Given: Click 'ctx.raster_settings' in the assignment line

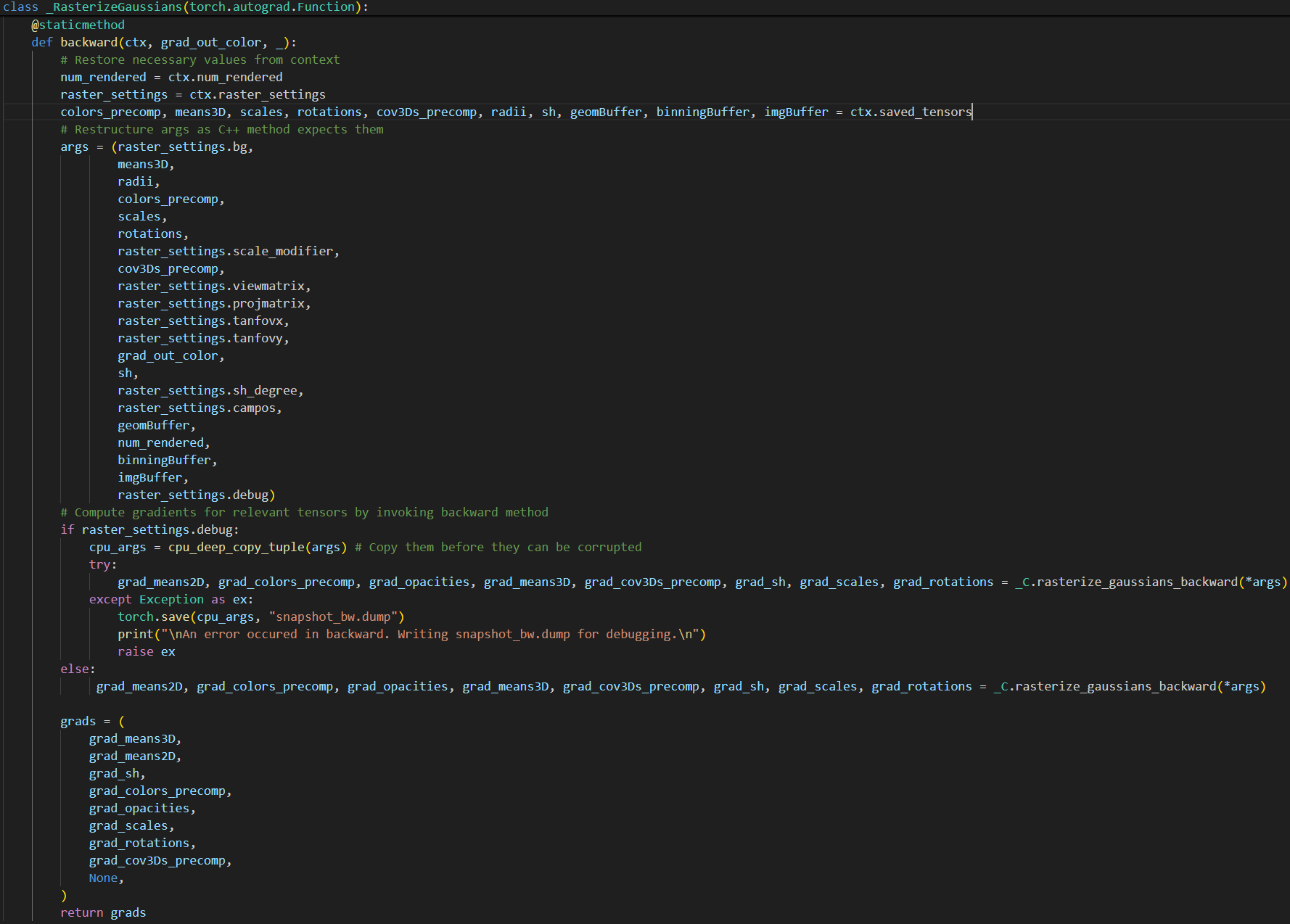Looking at the screenshot, I should [x=258, y=94].
